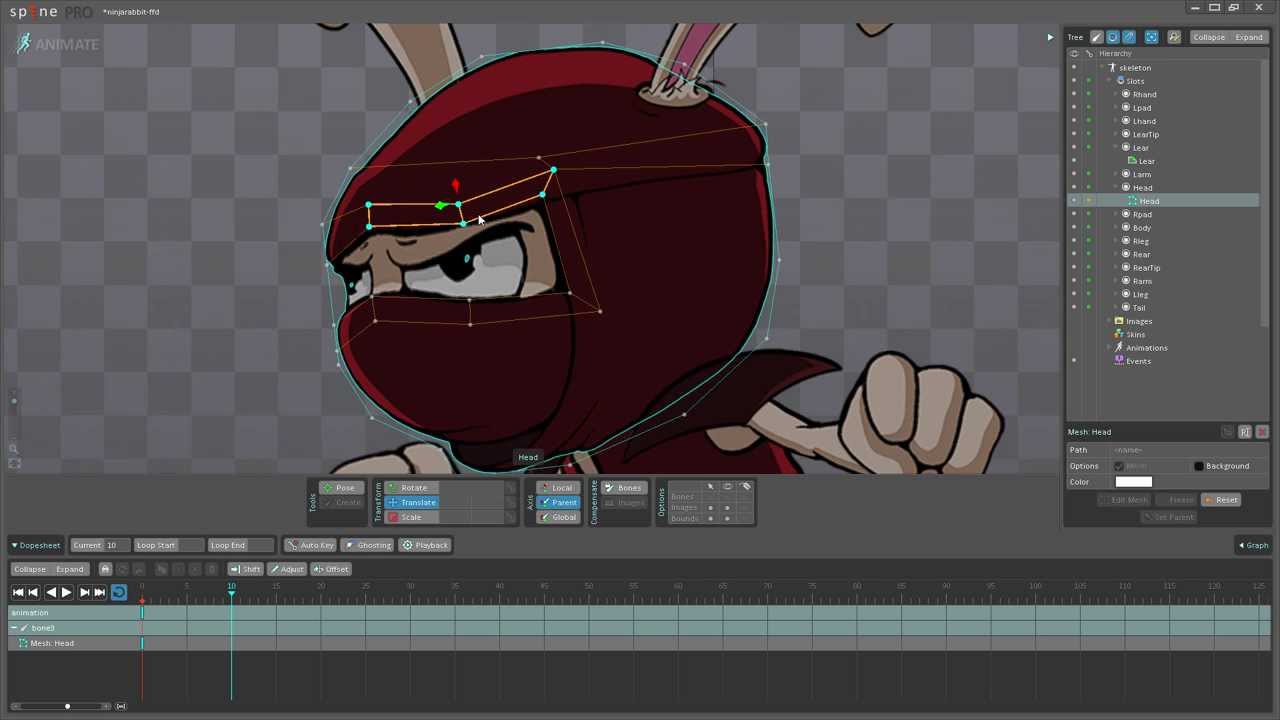The image size is (1280, 720).
Task: Jump to the last frame
Action: [99, 592]
